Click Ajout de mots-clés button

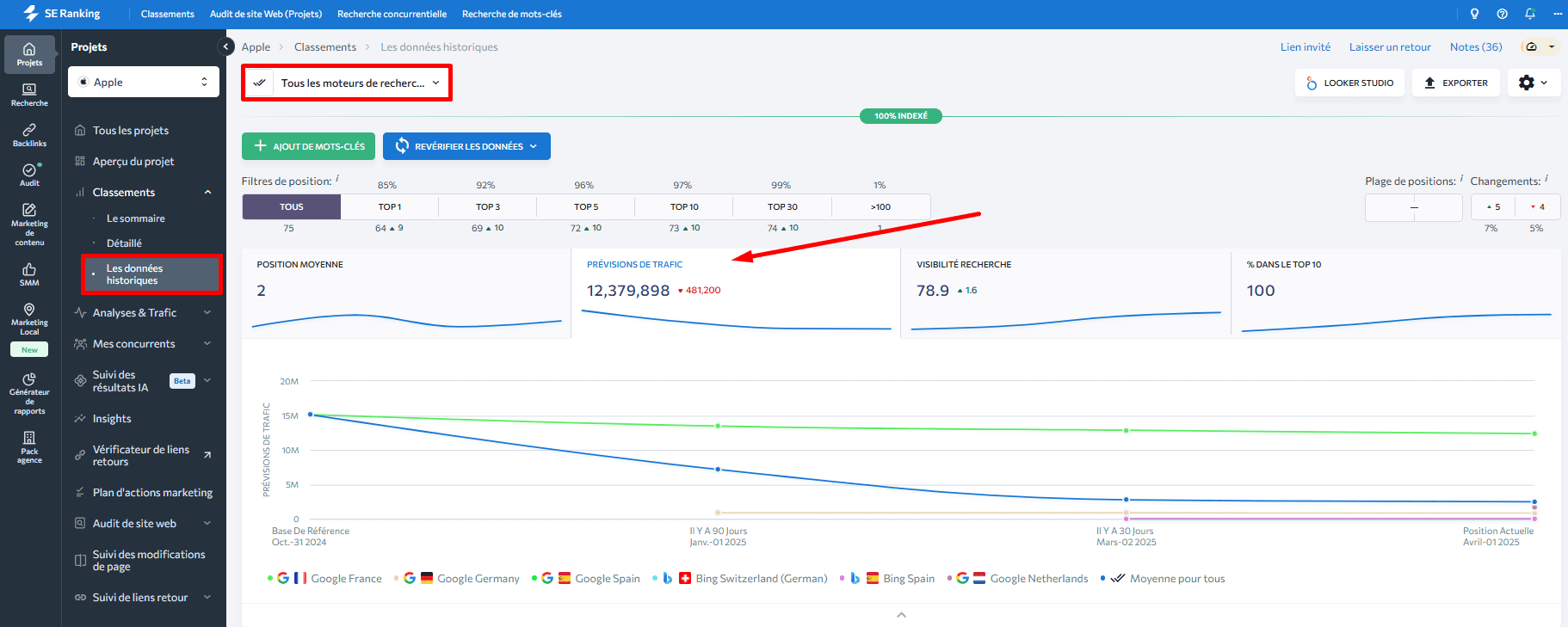308,146
